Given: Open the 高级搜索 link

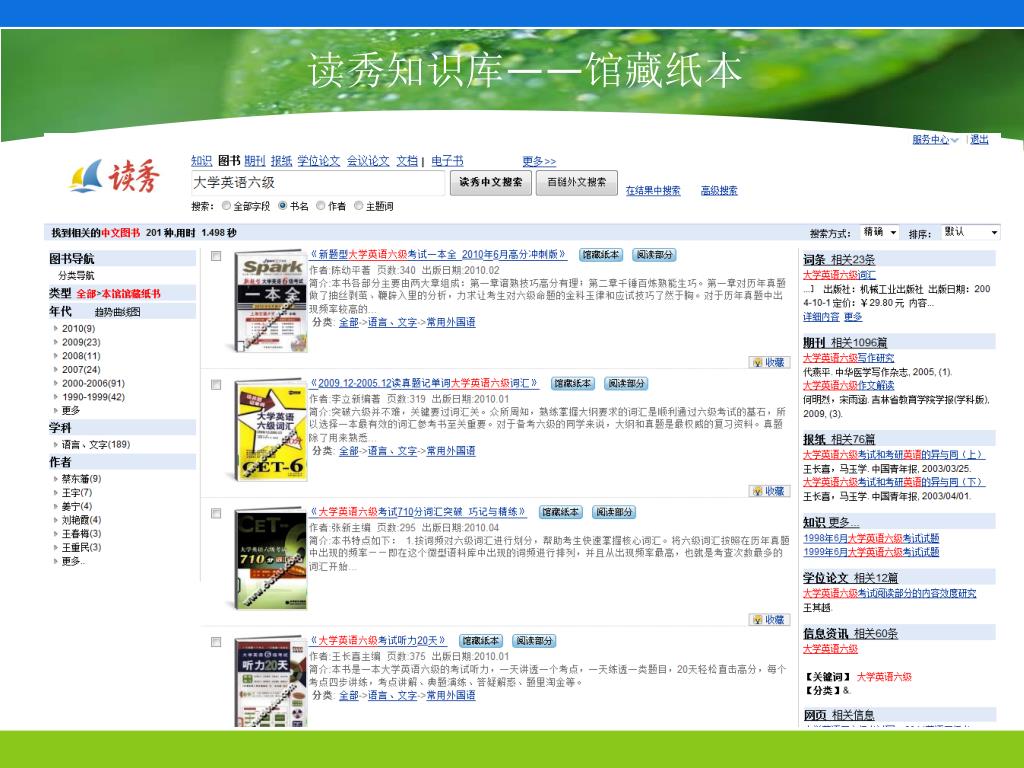Looking at the screenshot, I should (719, 191).
